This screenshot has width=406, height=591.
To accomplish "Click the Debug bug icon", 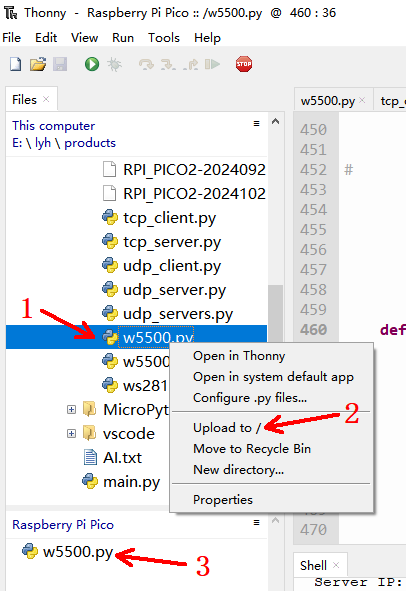I will click(115, 64).
